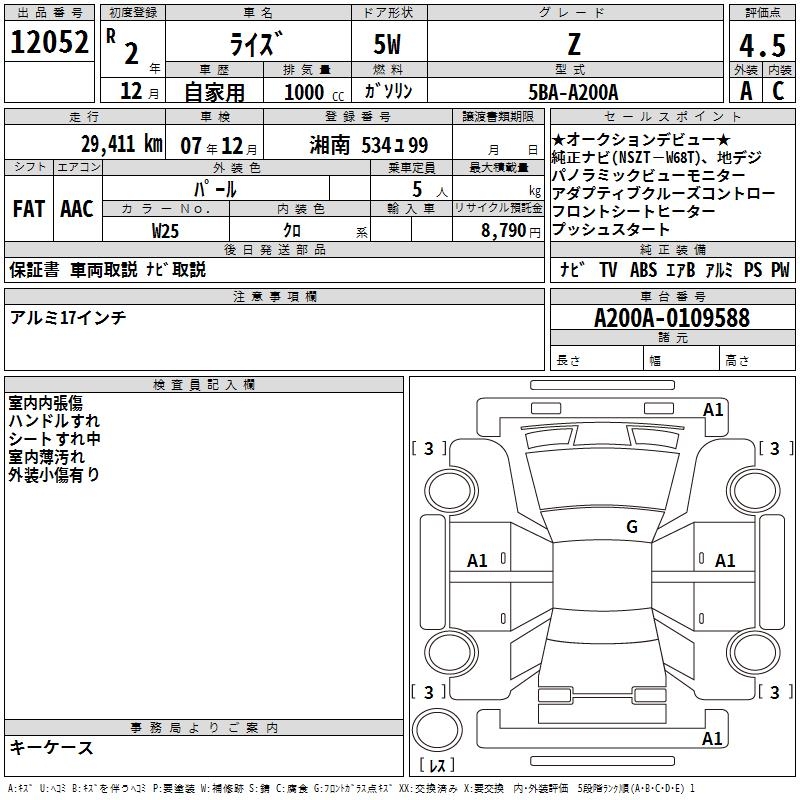This screenshot has height=800, width=800.
Task: Click the inspector note シートすれ中
Action: pyautogui.click(x=54, y=439)
